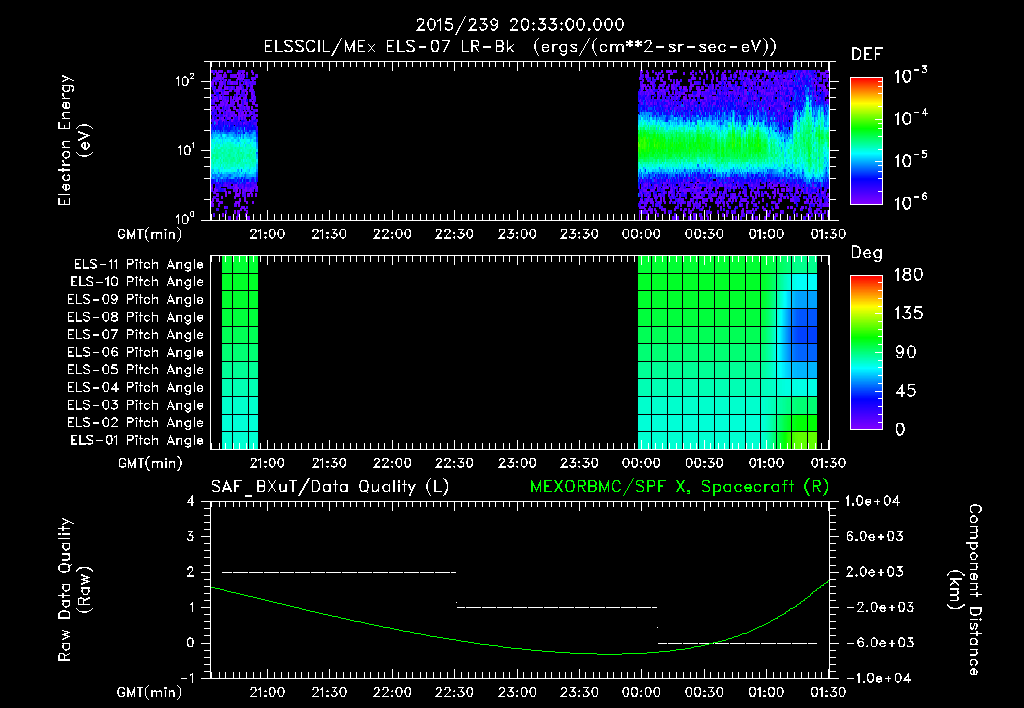Click the "-1" tick on Raw Data Quality axis
This screenshot has height=708, width=1024.
(187, 678)
